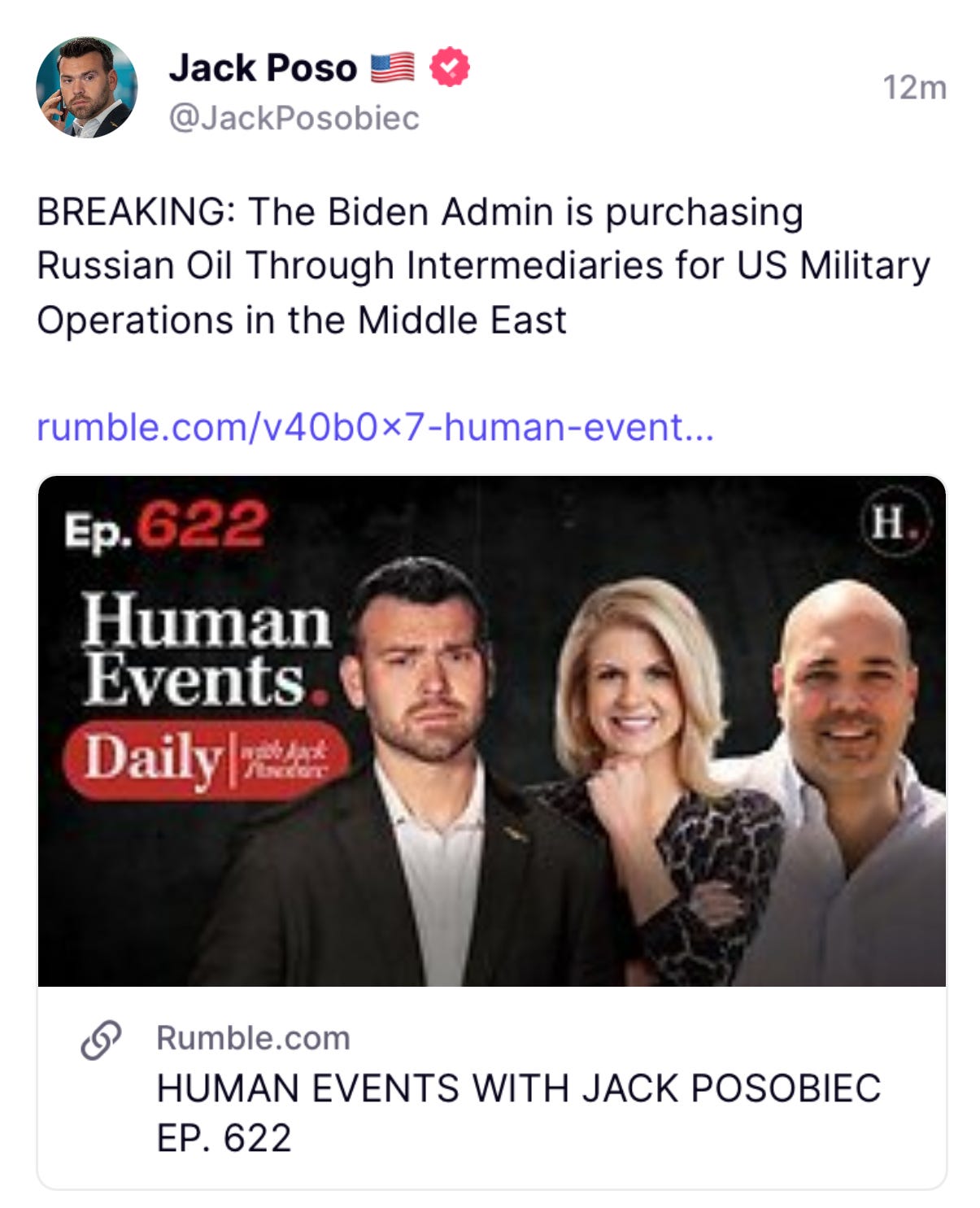Follow the rumble.com/v40b0x7 video link
The width and height of the screenshot is (980, 1208).
[376, 427]
